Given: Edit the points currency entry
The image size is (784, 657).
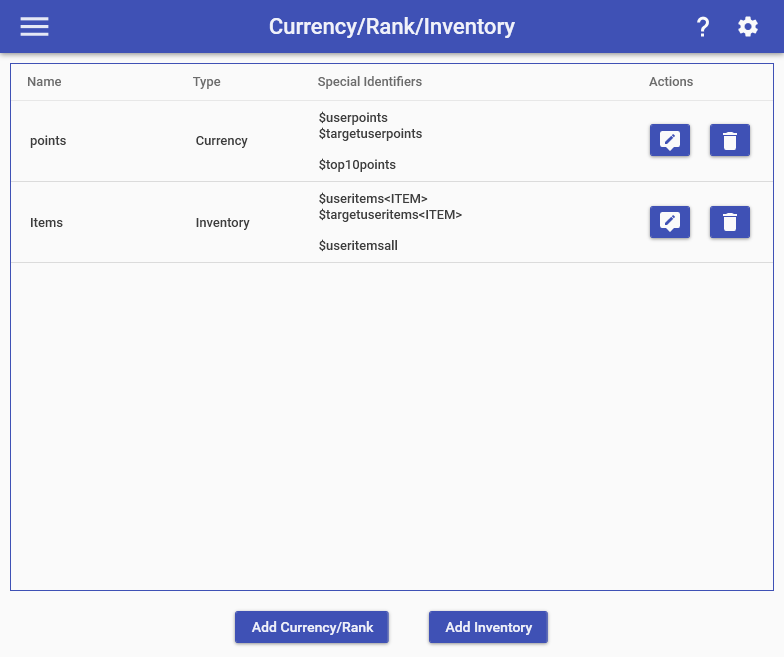Looking at the screenshot, I should pyautogui.click(x=670, y=141).
